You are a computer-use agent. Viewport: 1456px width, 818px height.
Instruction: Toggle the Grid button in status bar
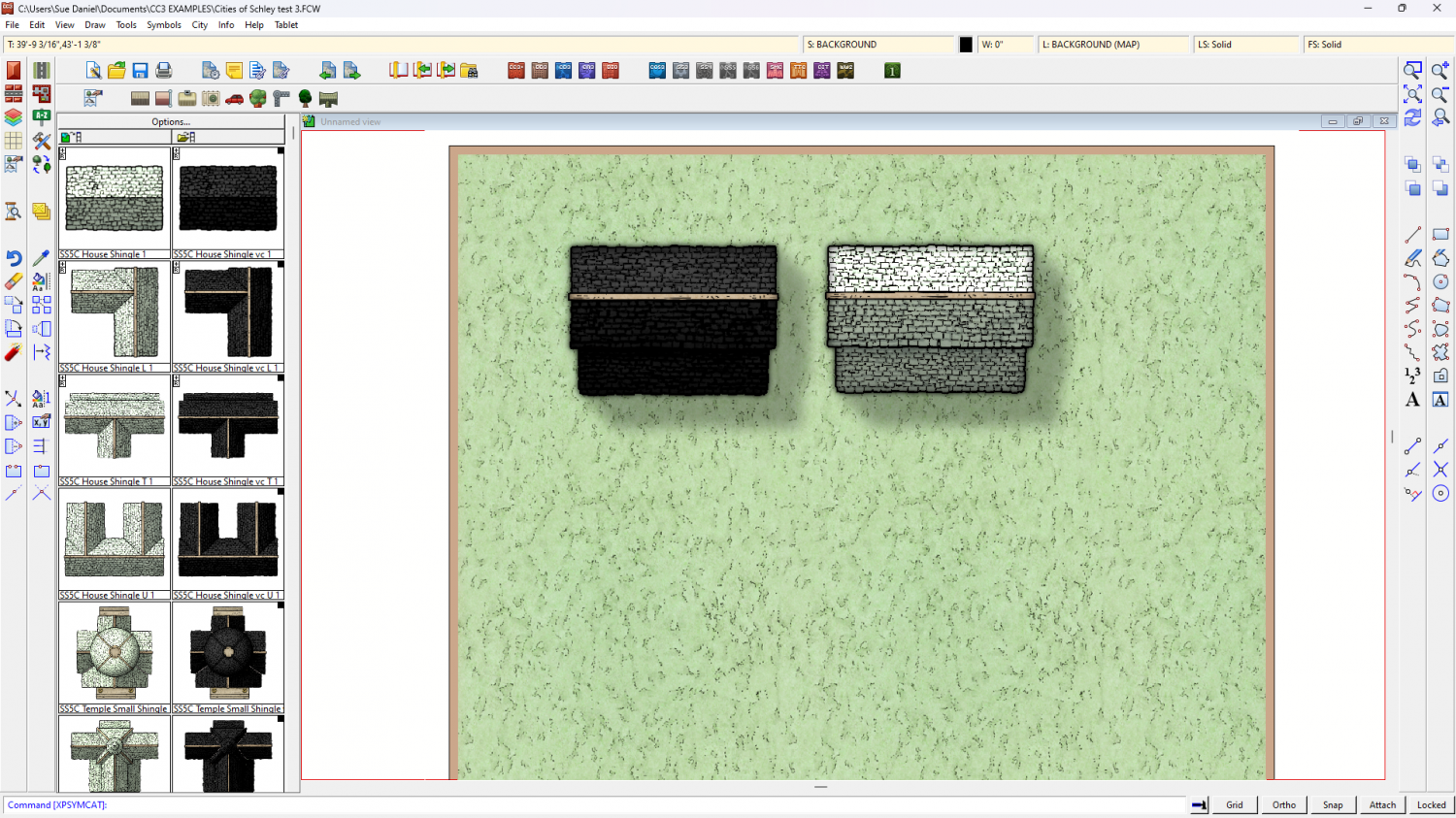click(1235, 804)
